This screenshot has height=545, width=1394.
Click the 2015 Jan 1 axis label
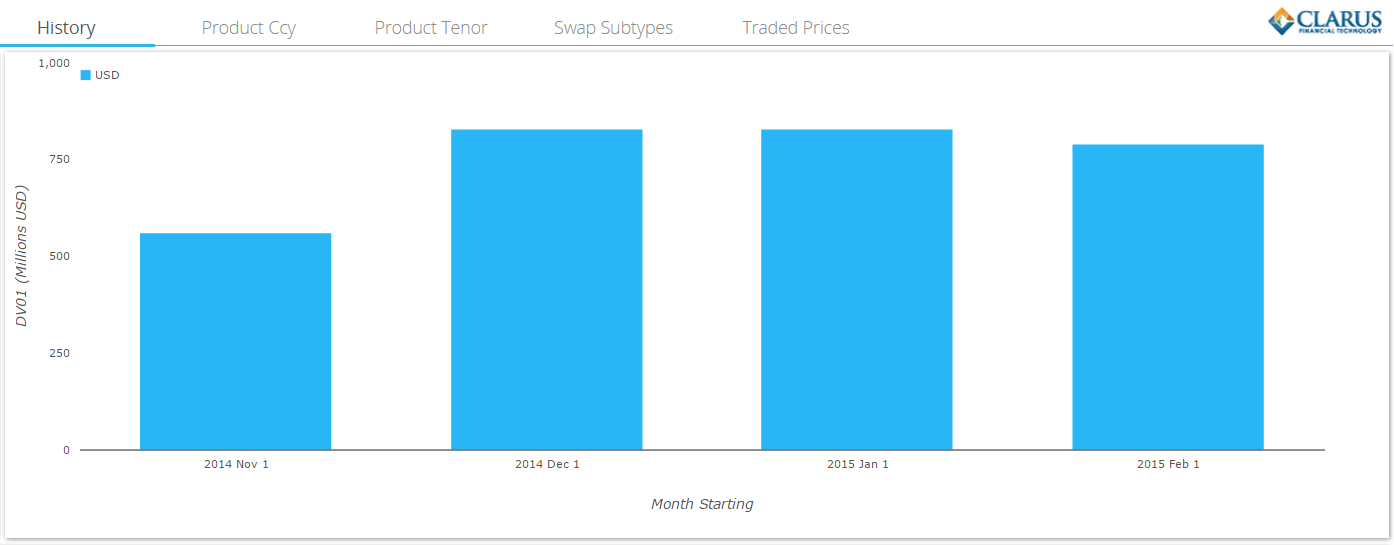858,464
